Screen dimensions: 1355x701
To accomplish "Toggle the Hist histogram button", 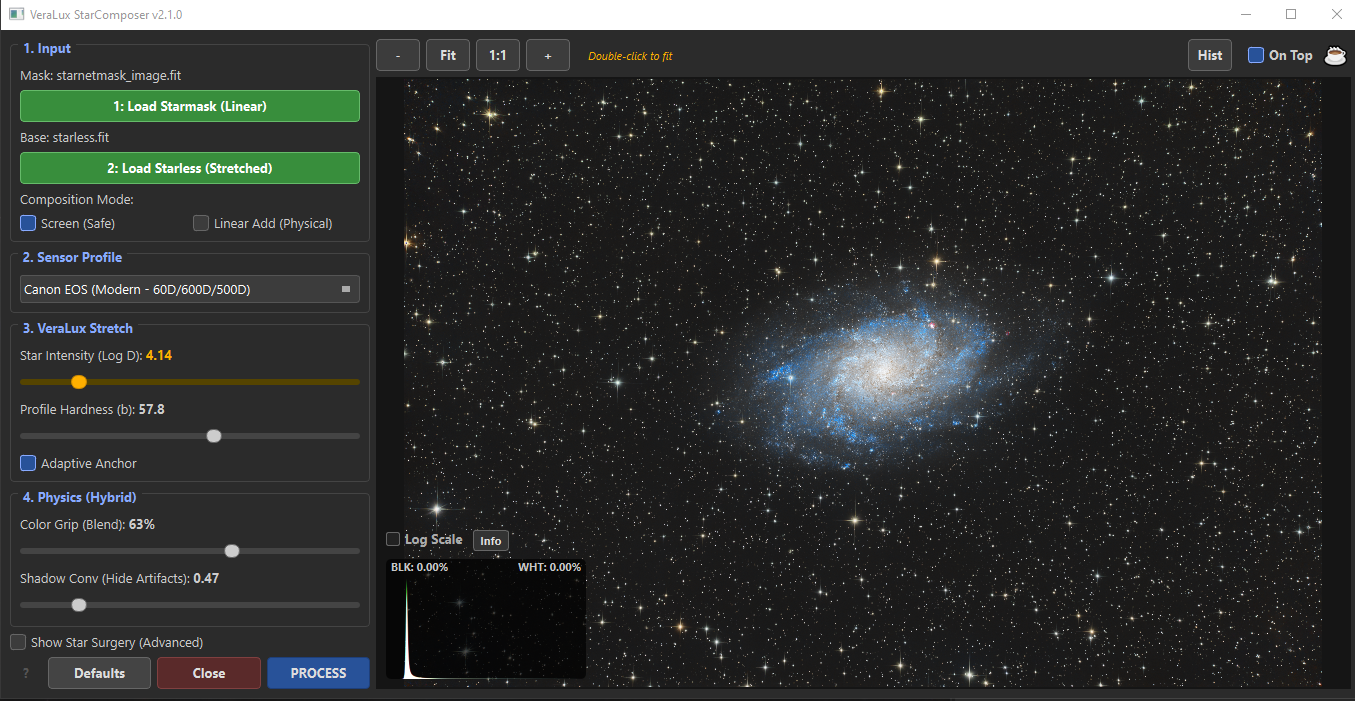I will pyautogui.click(x=1210, y=56).
